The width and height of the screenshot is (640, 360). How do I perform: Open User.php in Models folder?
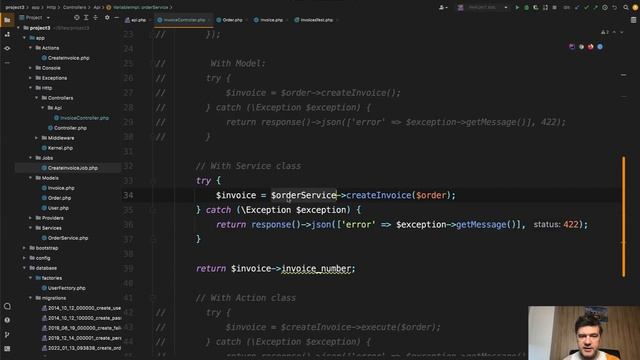point(58,208)
